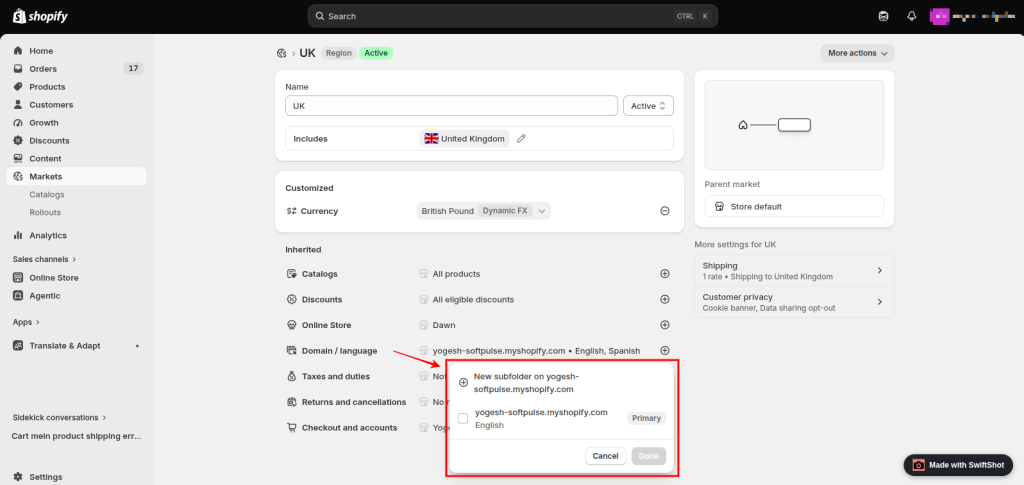Image resolution: width=1024 pixels, height=485 pixels.
Task: Open British Pound currency dropdown
Action: [483, 211]
